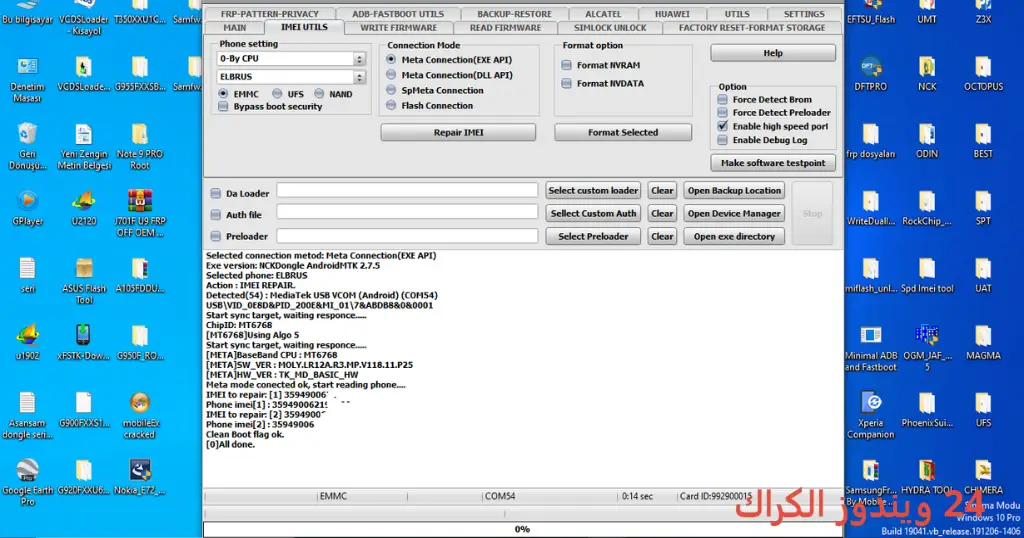
Task: Select mobileEx cracked desktop icon
Action: [140, 415]
